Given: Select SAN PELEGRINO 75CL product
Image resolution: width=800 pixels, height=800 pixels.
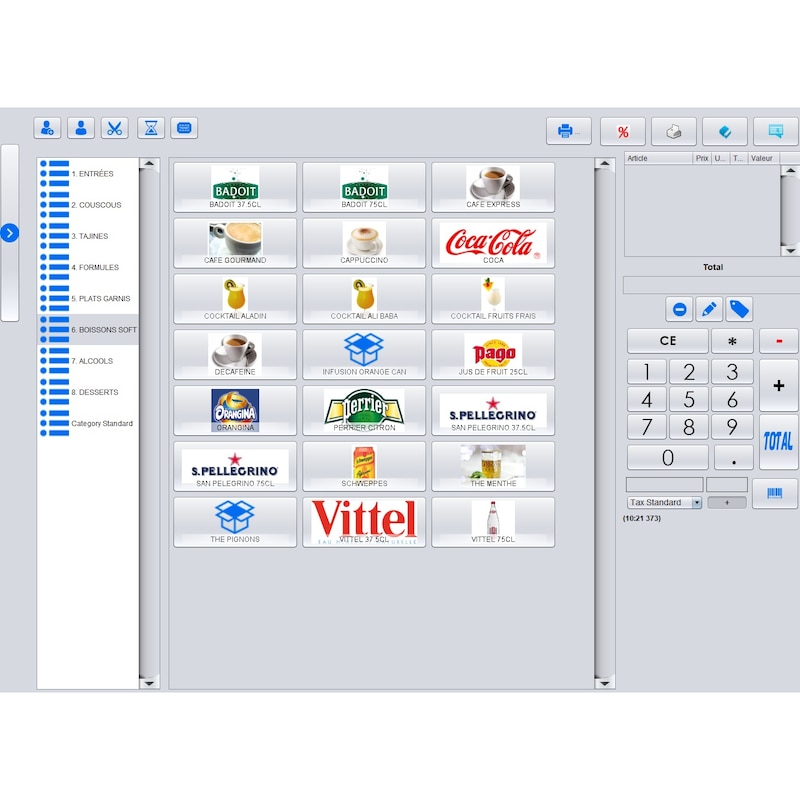Looking at the screenshot, I should (x=235, y=466).
